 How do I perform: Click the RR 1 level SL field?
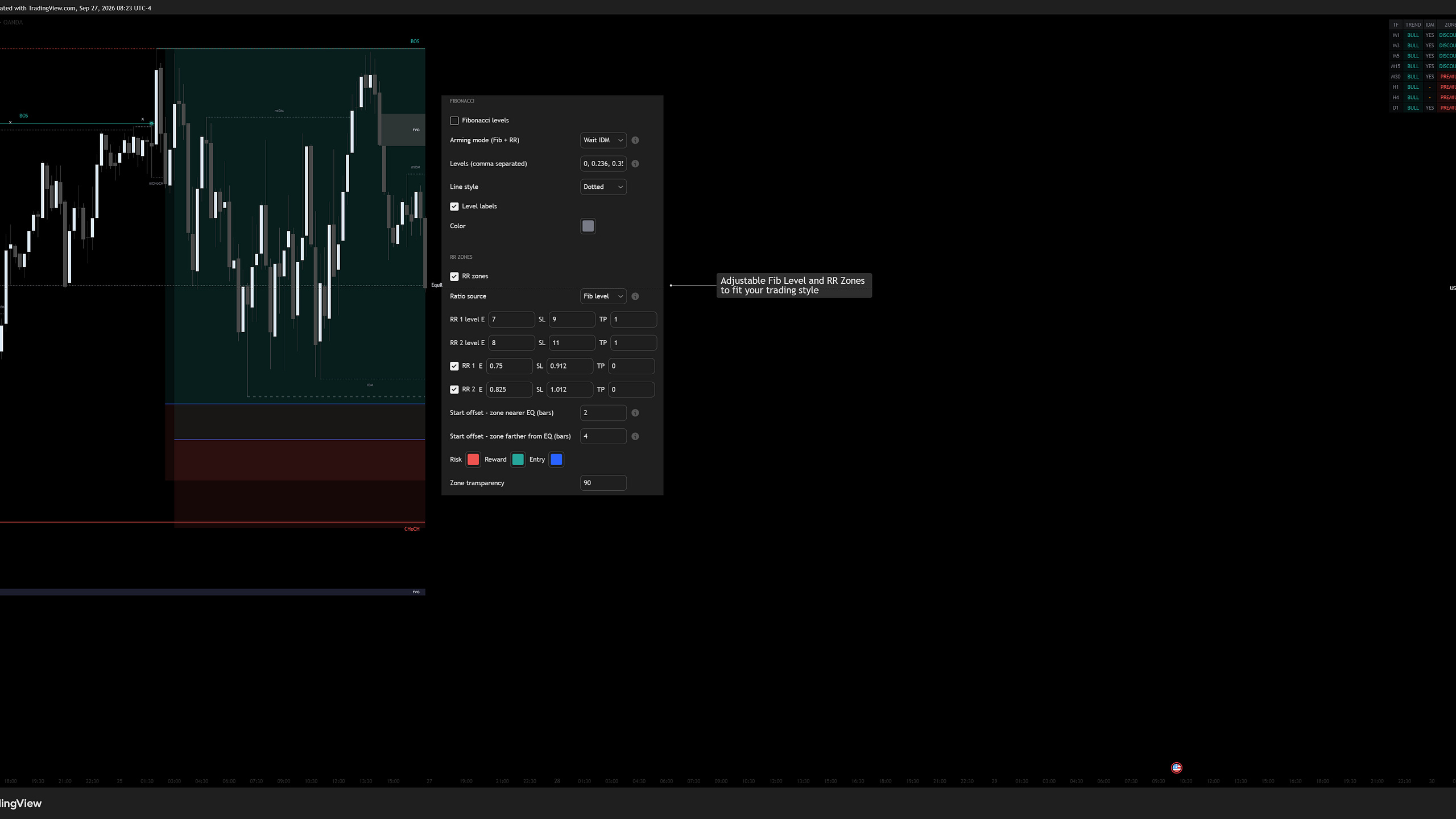(572, 320)
